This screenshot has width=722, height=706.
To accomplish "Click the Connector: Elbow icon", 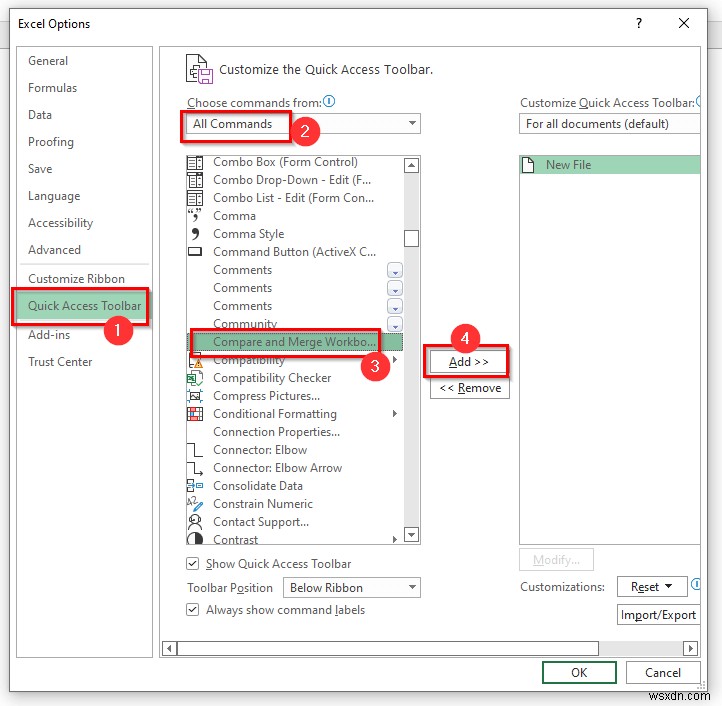I will point(195,450).
